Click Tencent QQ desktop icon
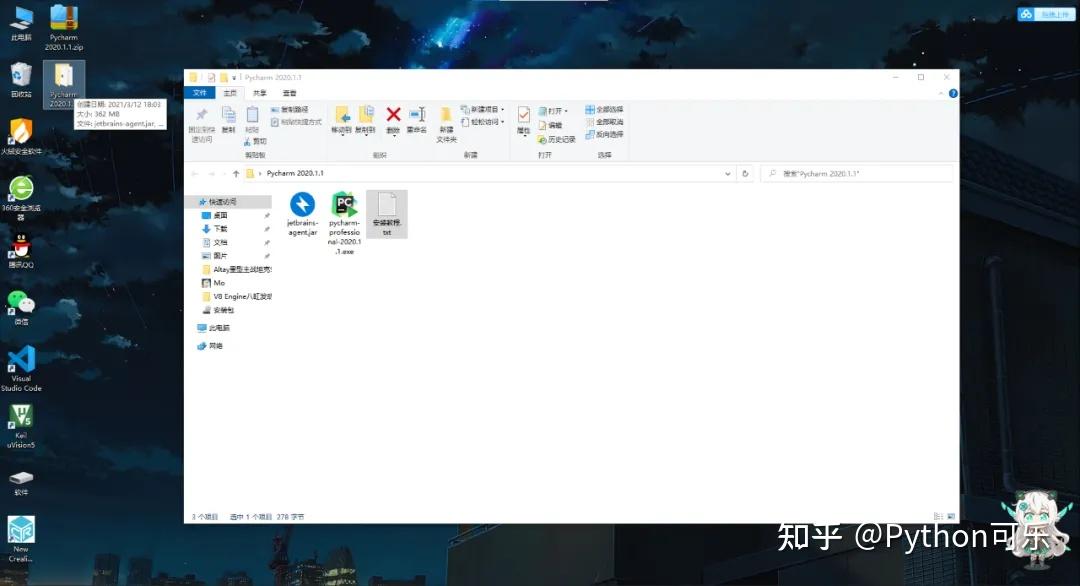Viewport: 1080px width, 586px height. (21, 251)
